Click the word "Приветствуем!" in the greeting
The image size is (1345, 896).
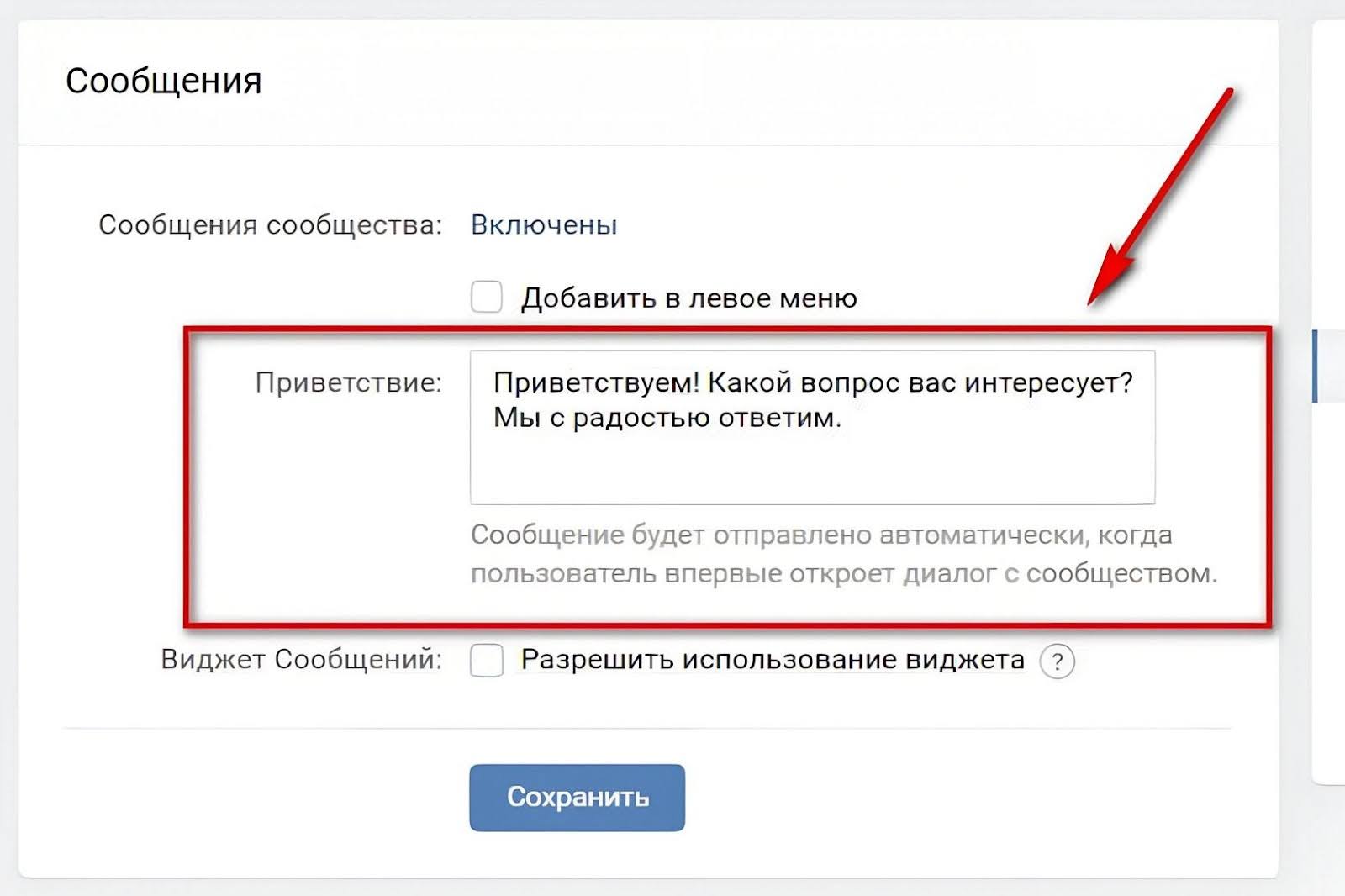coord(596,382)
